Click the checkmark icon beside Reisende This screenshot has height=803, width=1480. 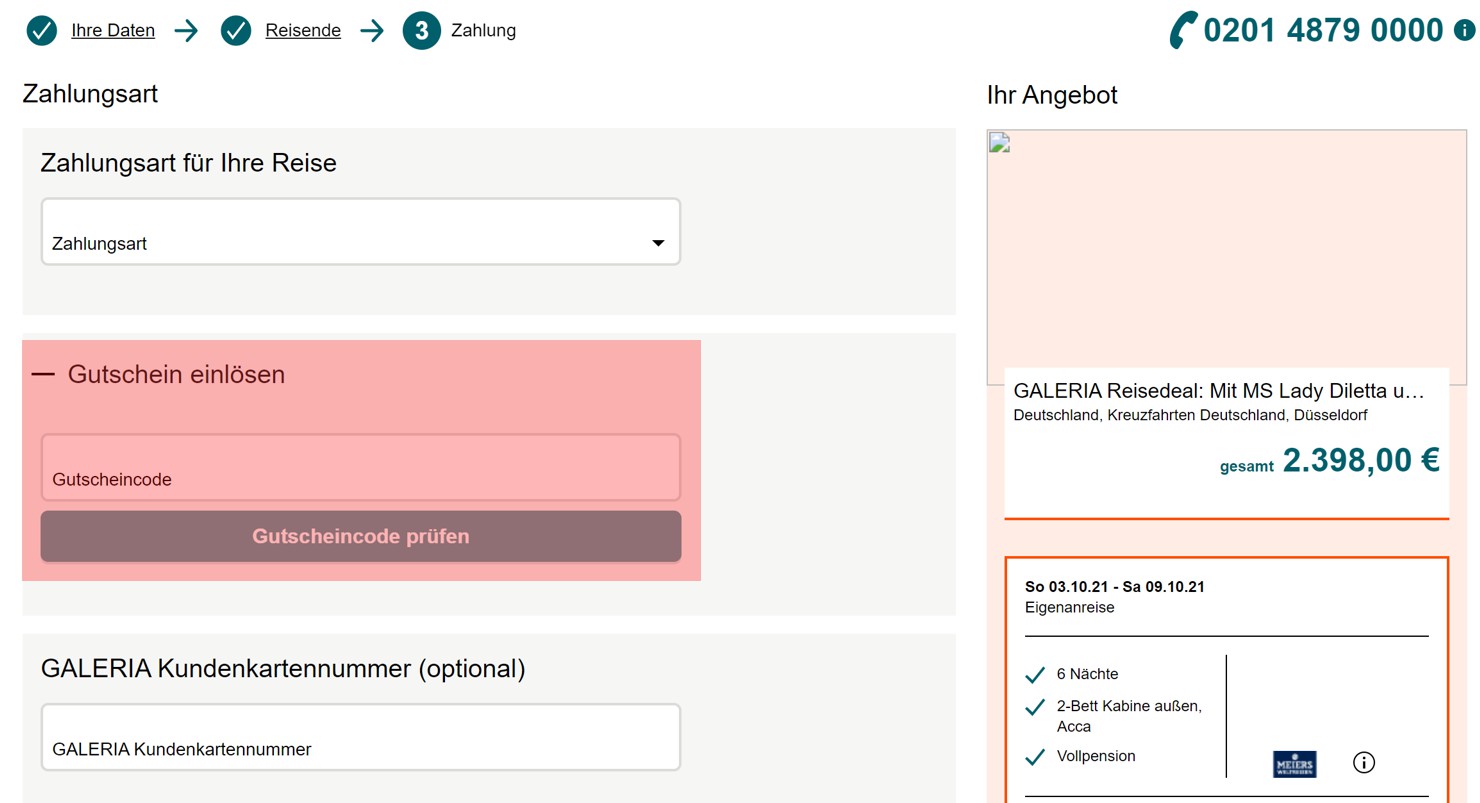(x=236, y=31)
